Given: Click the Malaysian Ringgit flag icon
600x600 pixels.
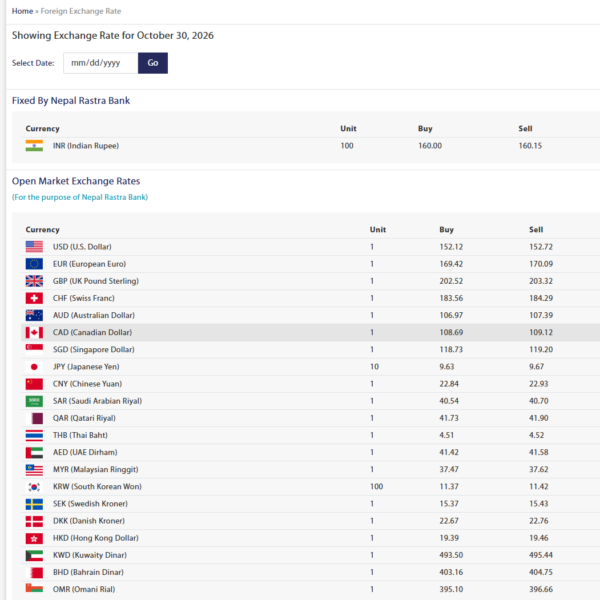Looking at the screenshot, I should 34,470.
